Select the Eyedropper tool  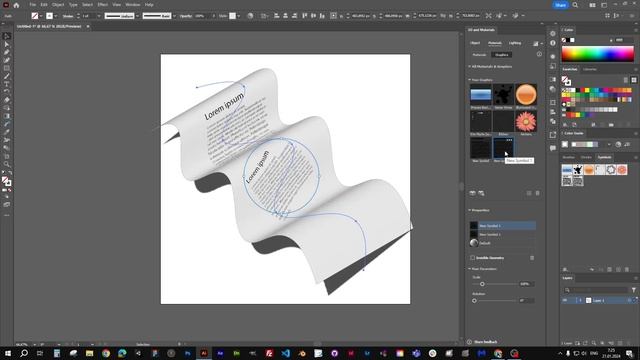click(x=7, y=132)
